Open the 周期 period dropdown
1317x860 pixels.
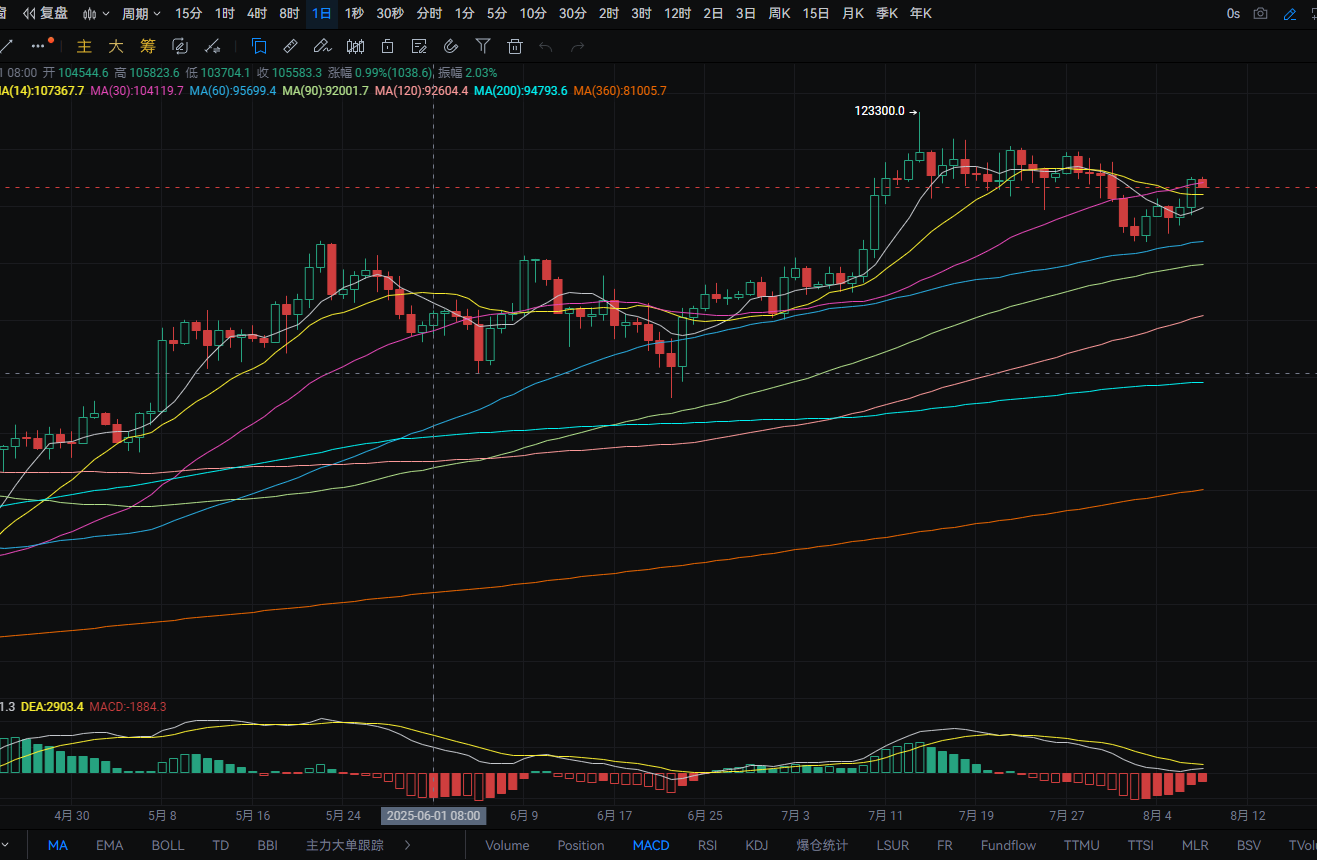(140, 14)
